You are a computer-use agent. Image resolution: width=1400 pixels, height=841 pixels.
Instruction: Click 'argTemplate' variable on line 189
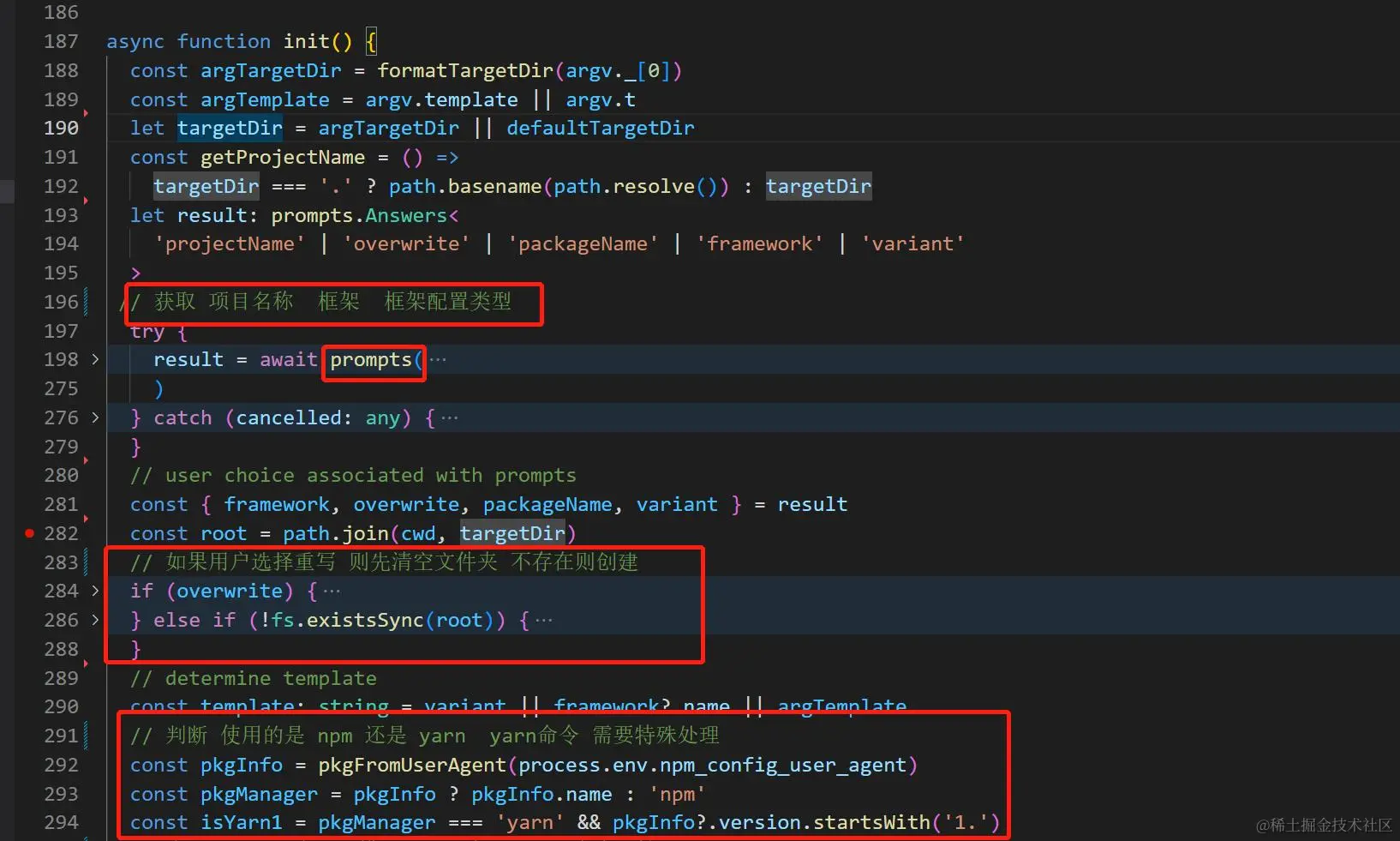pos(265,99)
